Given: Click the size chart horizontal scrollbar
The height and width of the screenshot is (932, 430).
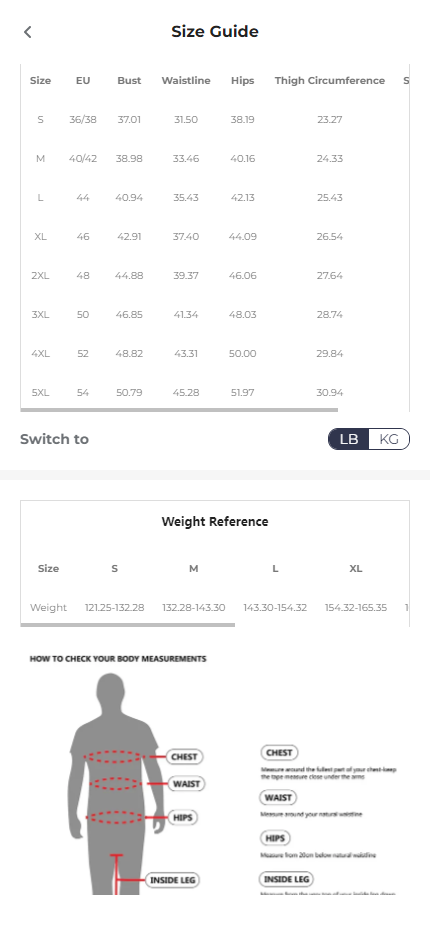Looking at the screenshot, I should point(179,410).
